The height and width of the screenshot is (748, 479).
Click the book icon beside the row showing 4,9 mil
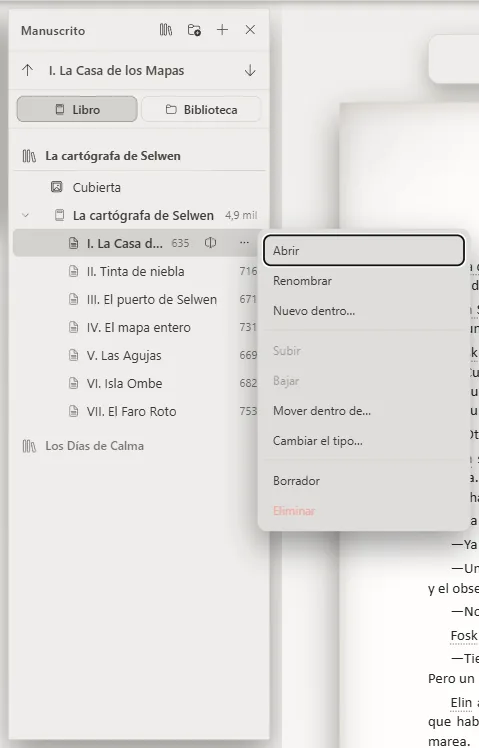(60, 215)
